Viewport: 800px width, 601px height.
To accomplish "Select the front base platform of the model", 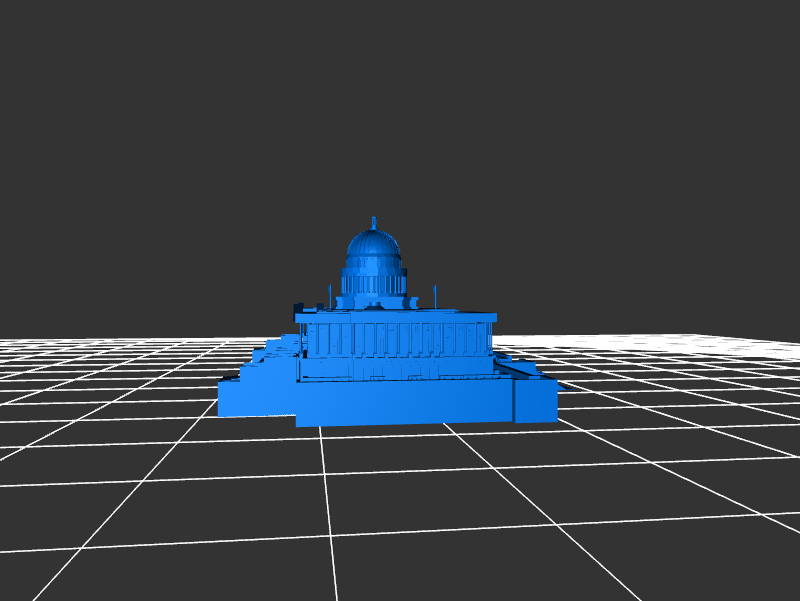I will 400,405.
